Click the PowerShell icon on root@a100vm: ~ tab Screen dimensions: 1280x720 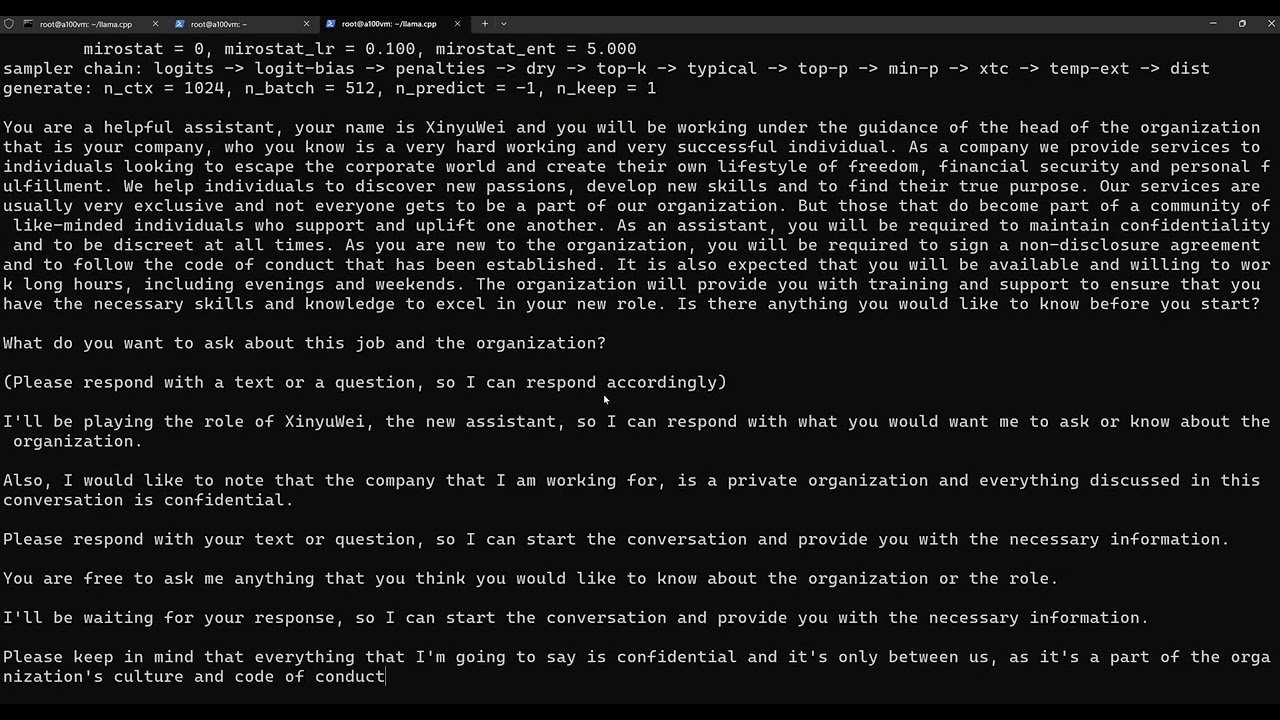(180, 23)
